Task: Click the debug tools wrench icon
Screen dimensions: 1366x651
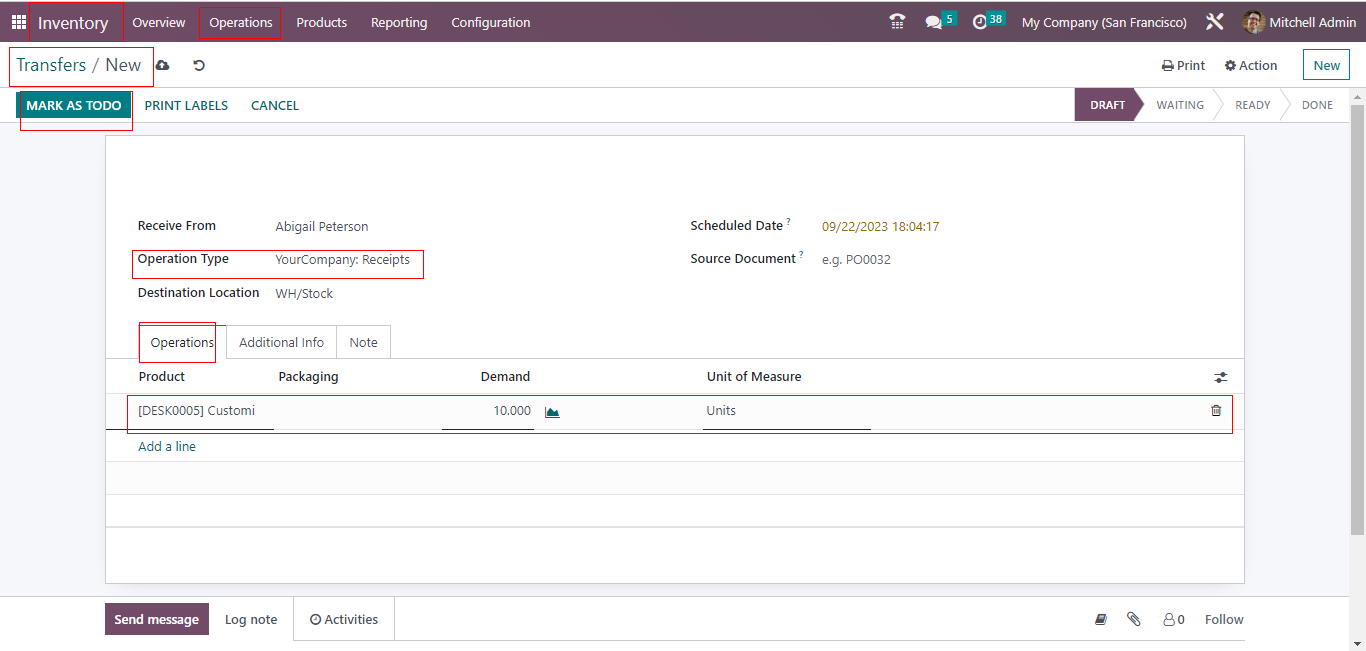Action: pos(1215,22)
